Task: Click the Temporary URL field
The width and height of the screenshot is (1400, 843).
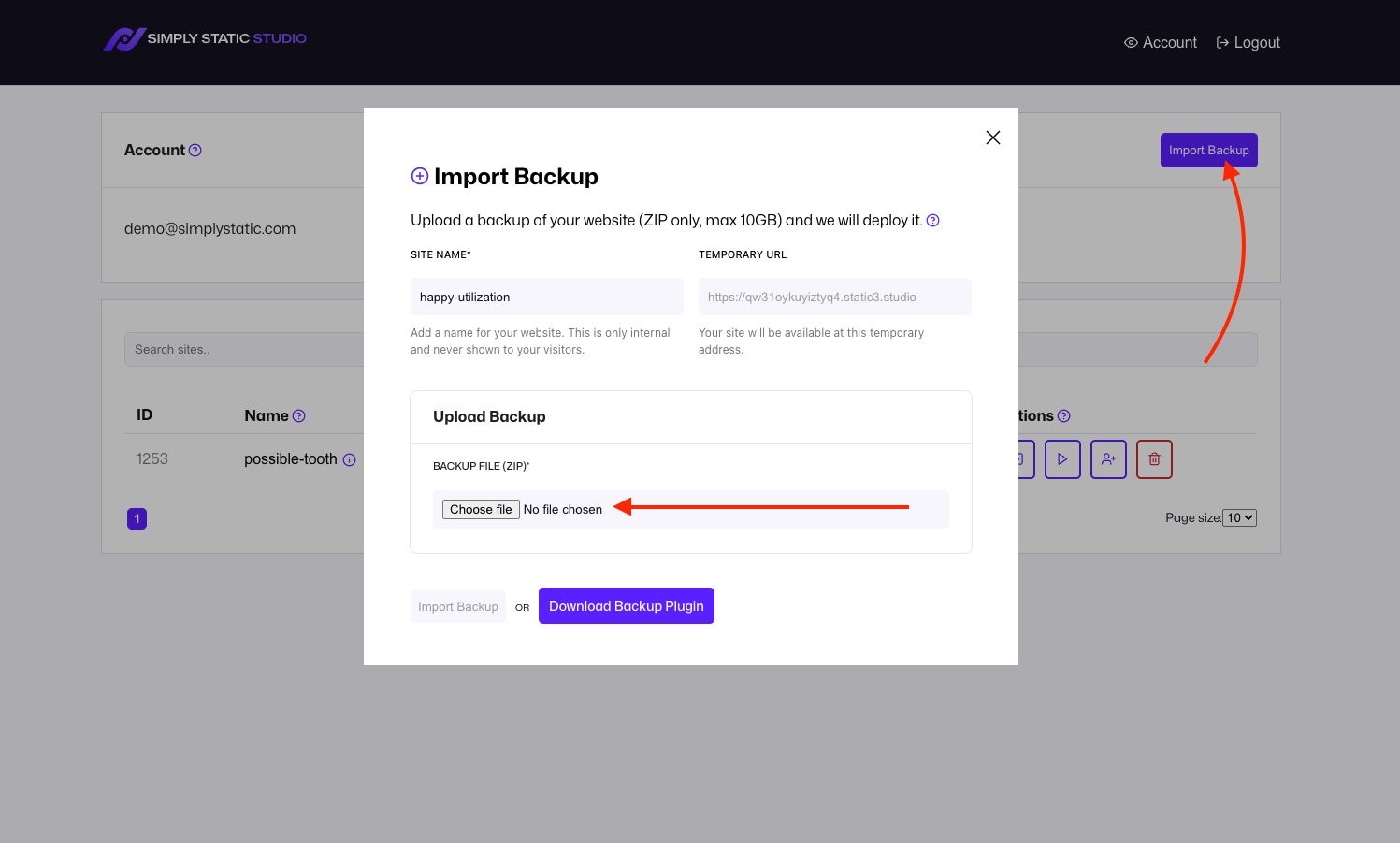Action: pos(835,297)
